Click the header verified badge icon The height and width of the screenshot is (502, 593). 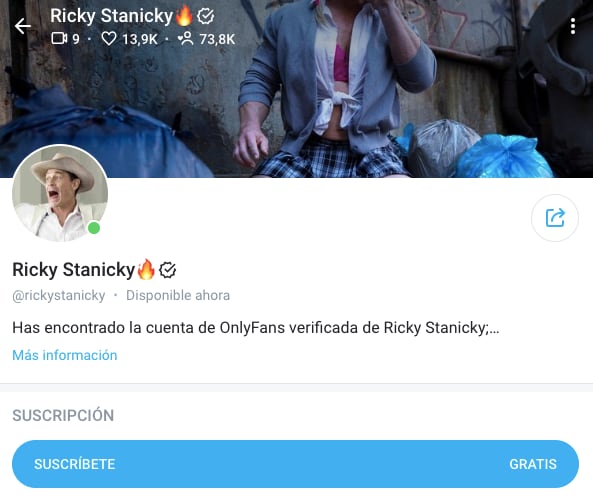(206, 16)
